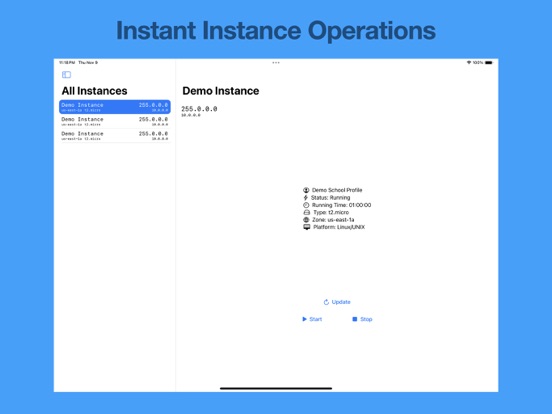
Task: Click the circular arrow Update icon
Action: pos(326,302)
